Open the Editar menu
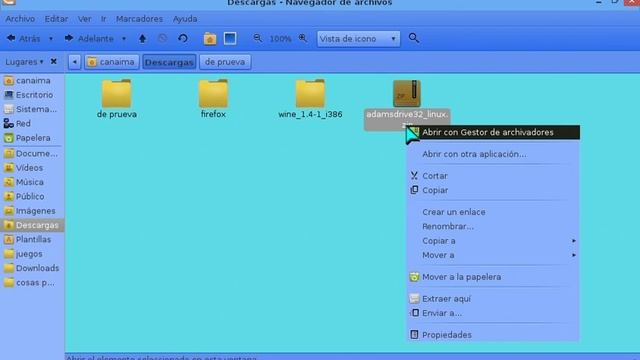 coord(56,19)
